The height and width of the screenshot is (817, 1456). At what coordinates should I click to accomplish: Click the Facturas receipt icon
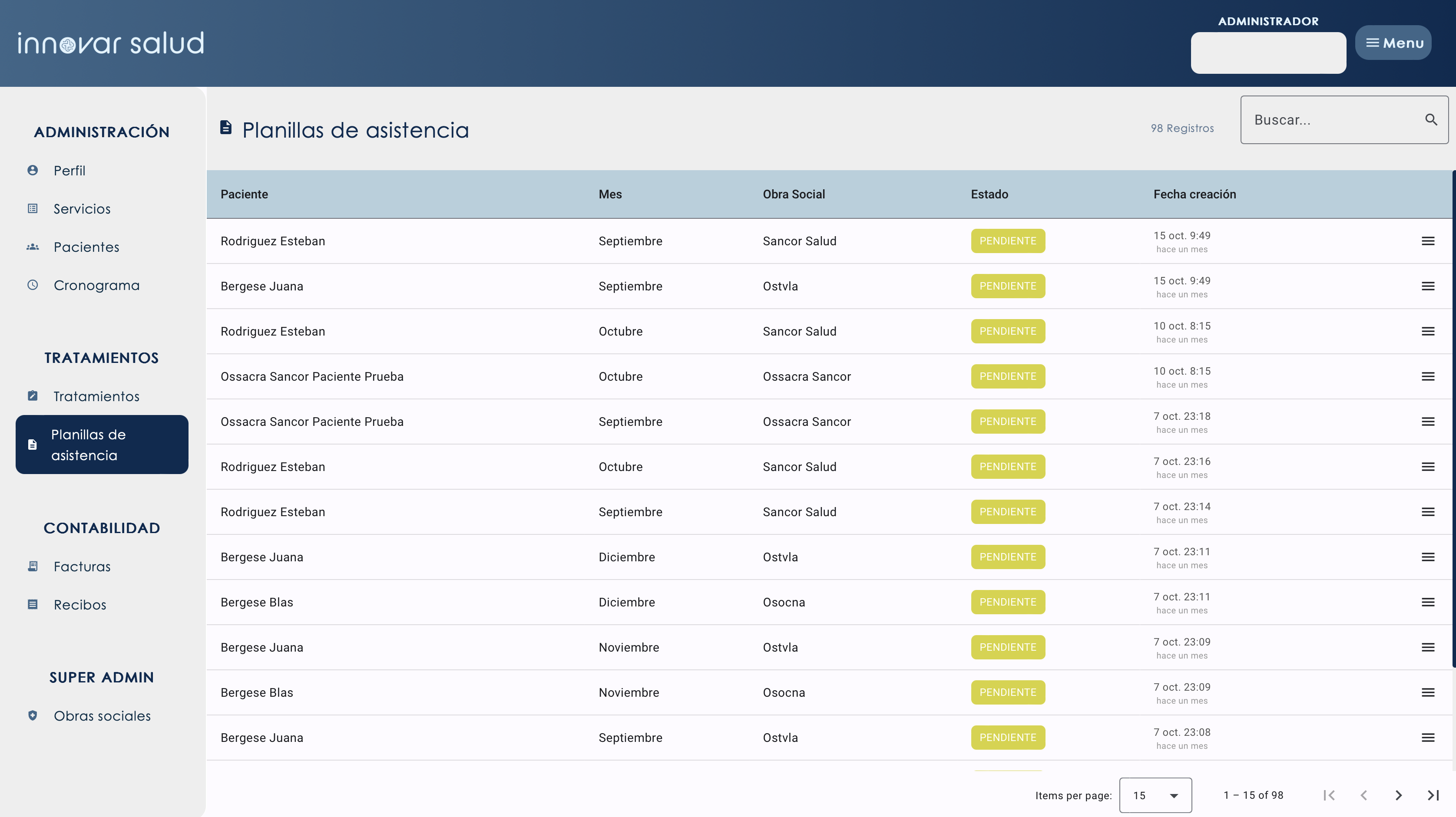tap(33, 566)
